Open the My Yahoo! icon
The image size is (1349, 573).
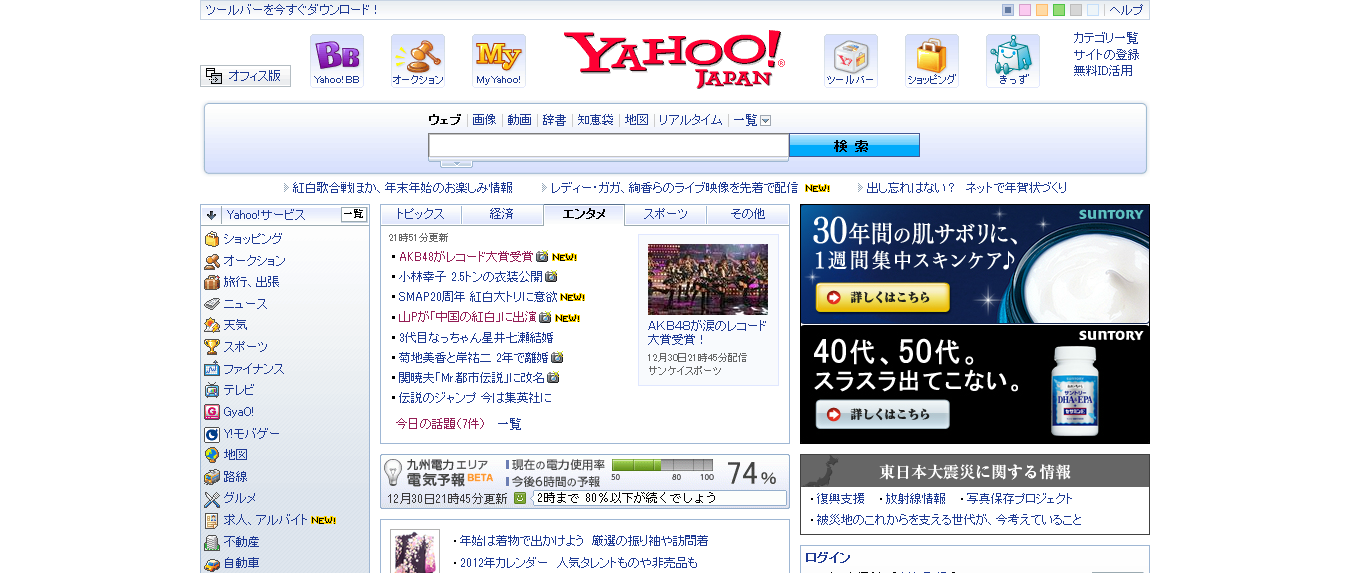[499, 61]
